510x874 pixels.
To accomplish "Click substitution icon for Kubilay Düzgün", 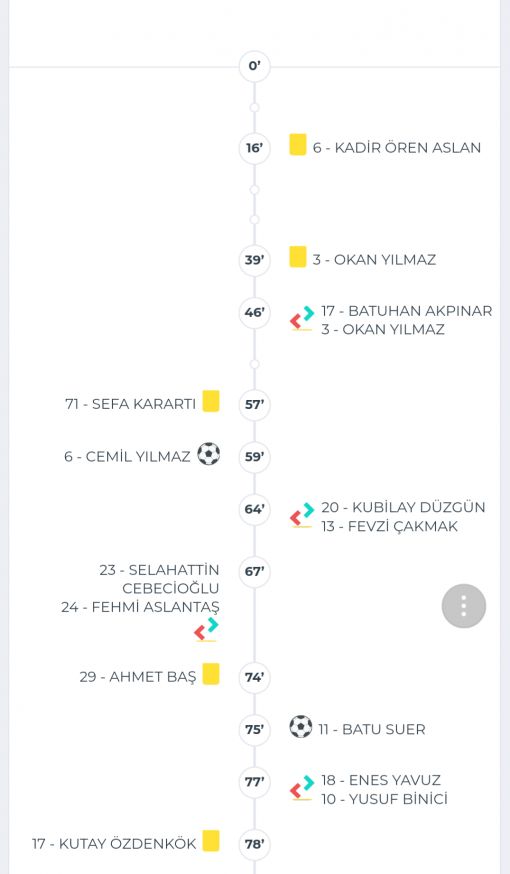I will [302, 515].
